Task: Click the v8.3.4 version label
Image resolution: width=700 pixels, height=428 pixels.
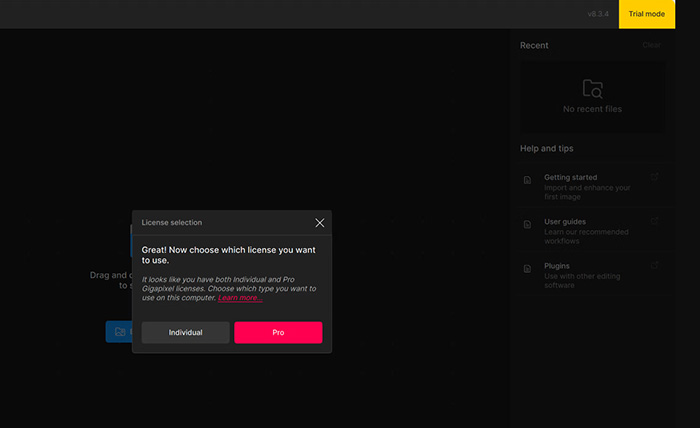Action: click(x=598, y=14)
